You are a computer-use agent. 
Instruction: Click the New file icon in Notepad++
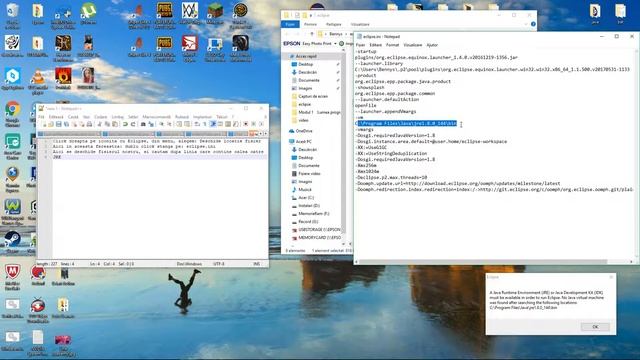pyautogui.click(x=44, y=124)
